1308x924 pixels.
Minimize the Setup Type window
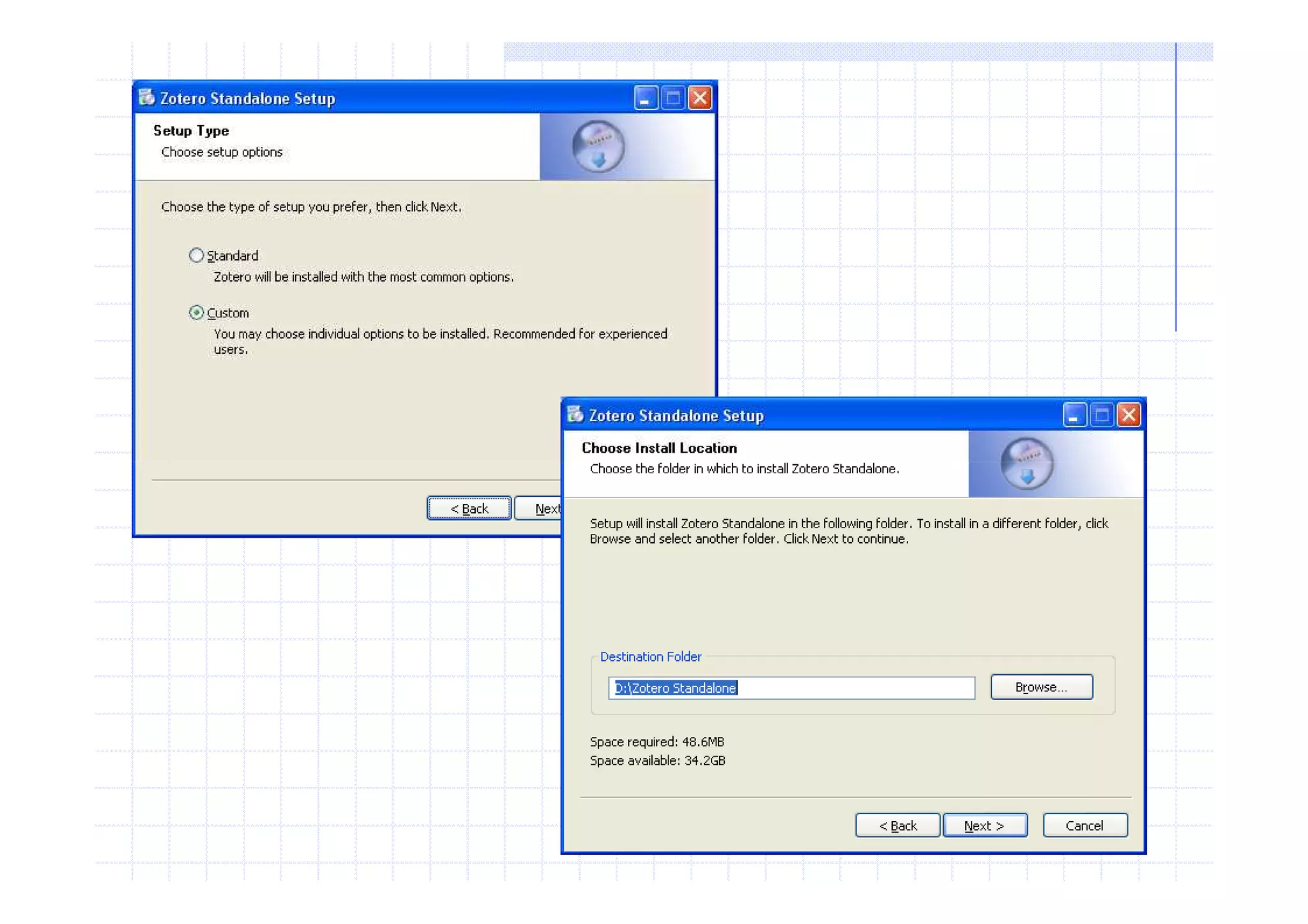(x=646, y=98)
